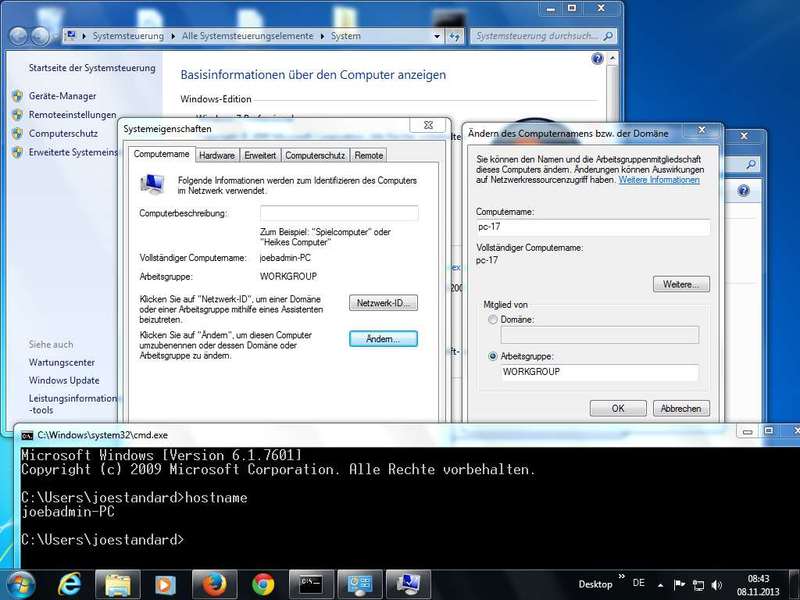Click the Ändern... button
Screen dimensions: 800x600
pos(383,339)
